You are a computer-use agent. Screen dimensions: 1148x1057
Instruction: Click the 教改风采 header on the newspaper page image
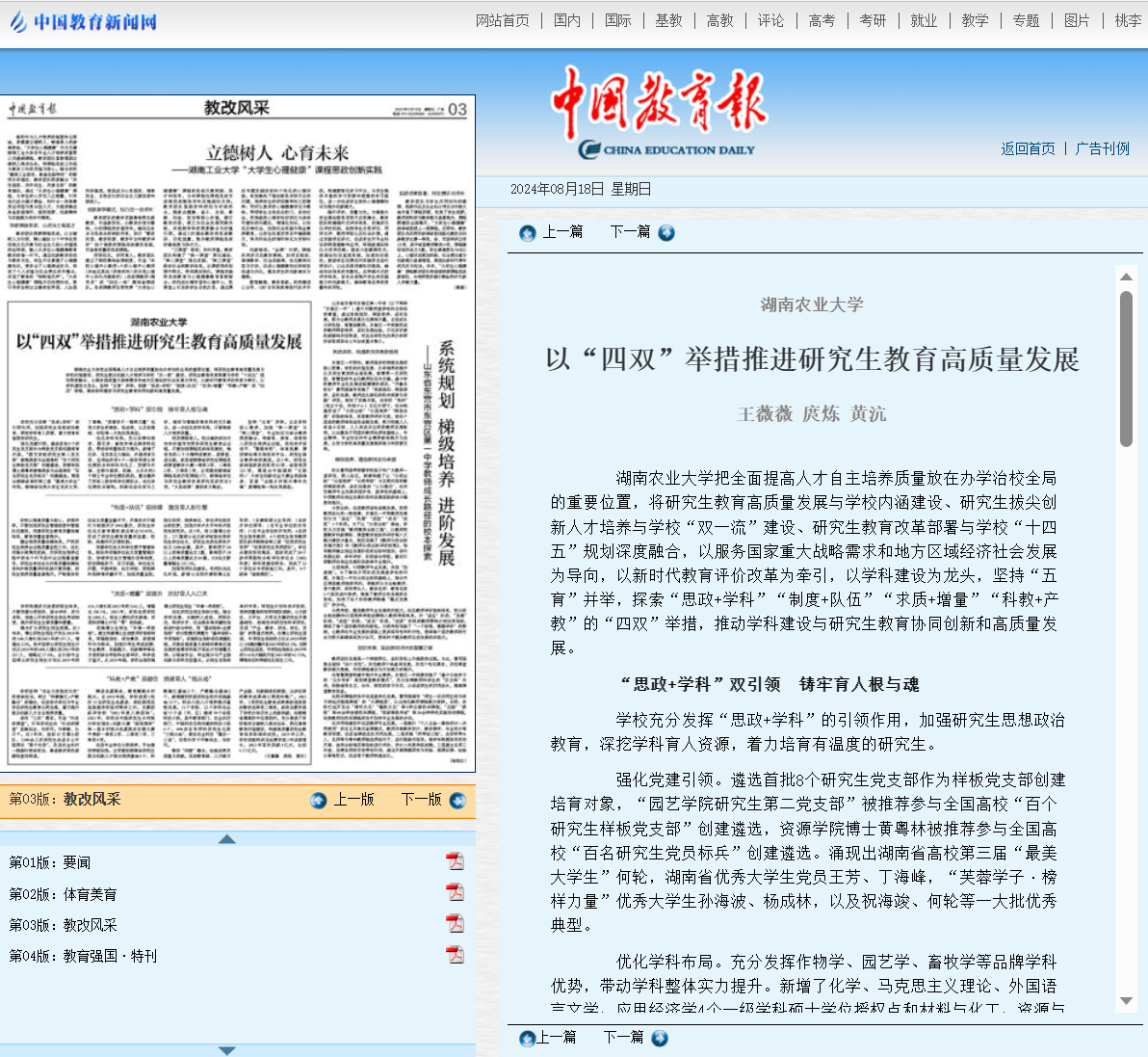tap(237, 108)
